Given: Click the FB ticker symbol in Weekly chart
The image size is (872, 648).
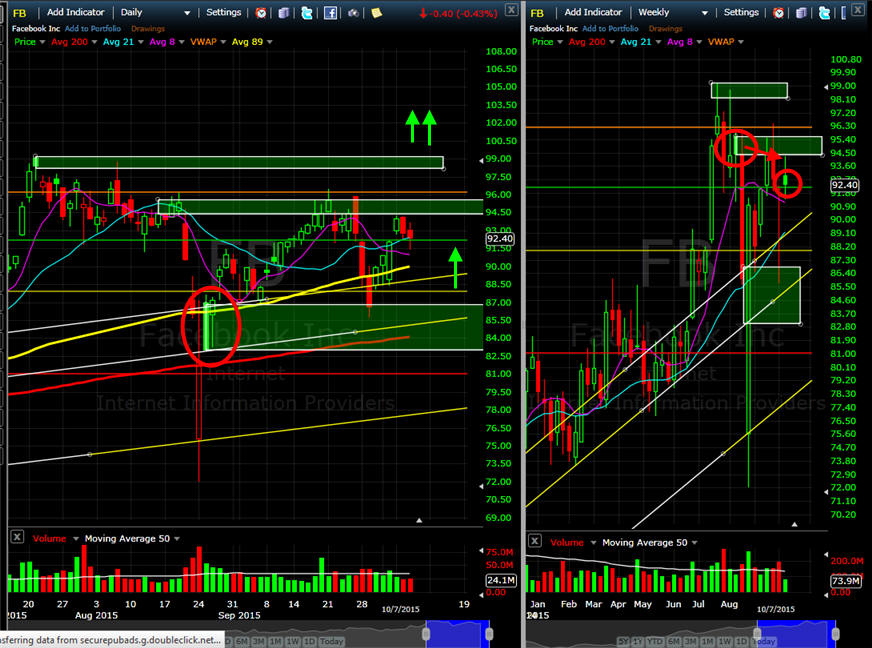Looking at the screenshot, I should pos(537,13).
